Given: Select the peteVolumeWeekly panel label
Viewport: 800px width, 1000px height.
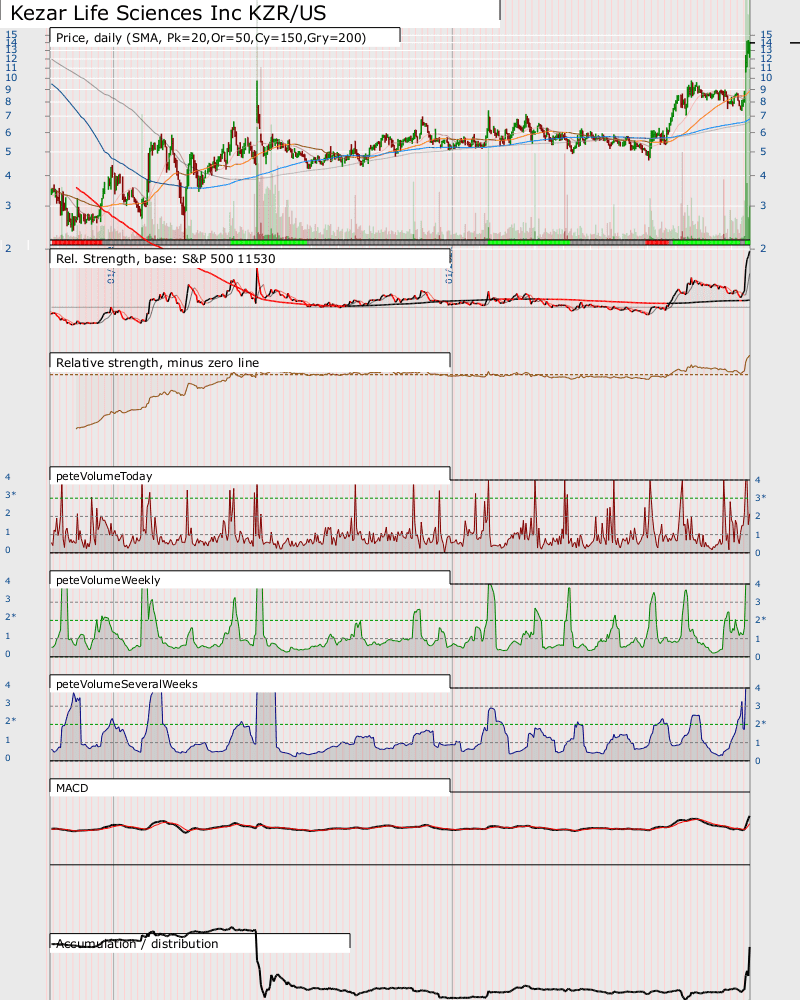Looking at the screenshot, I should 108,580.
